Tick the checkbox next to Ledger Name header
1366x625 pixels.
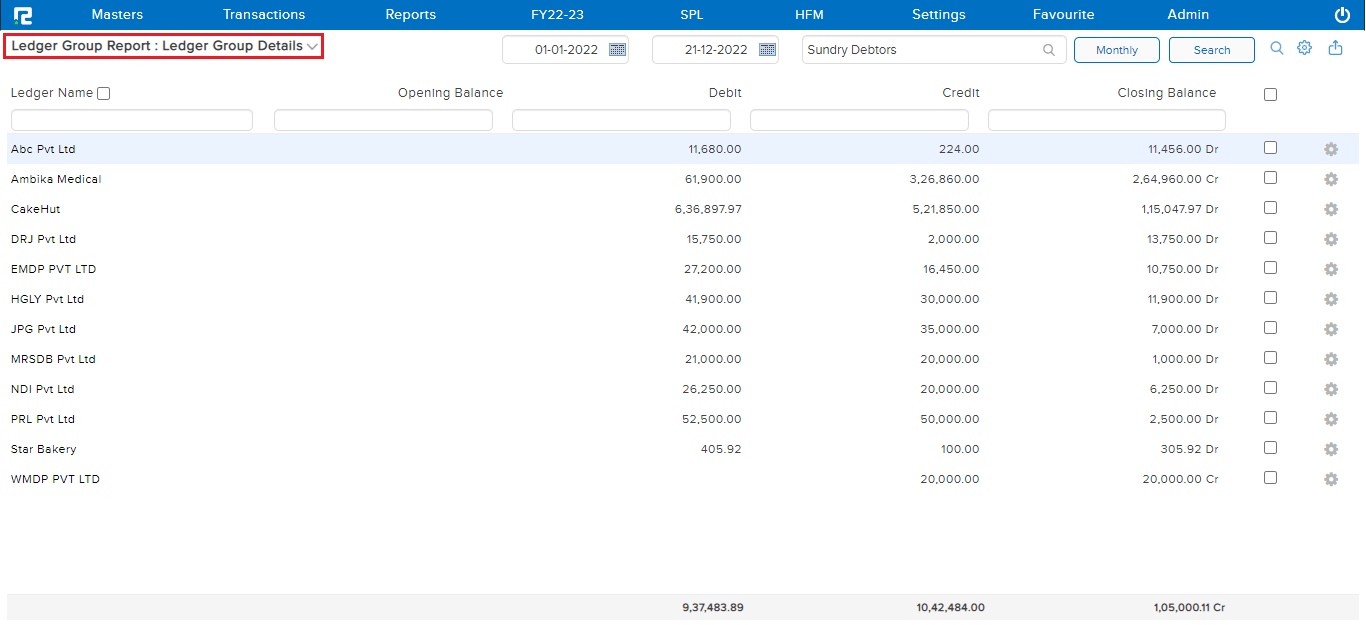[x=104, y=94]
